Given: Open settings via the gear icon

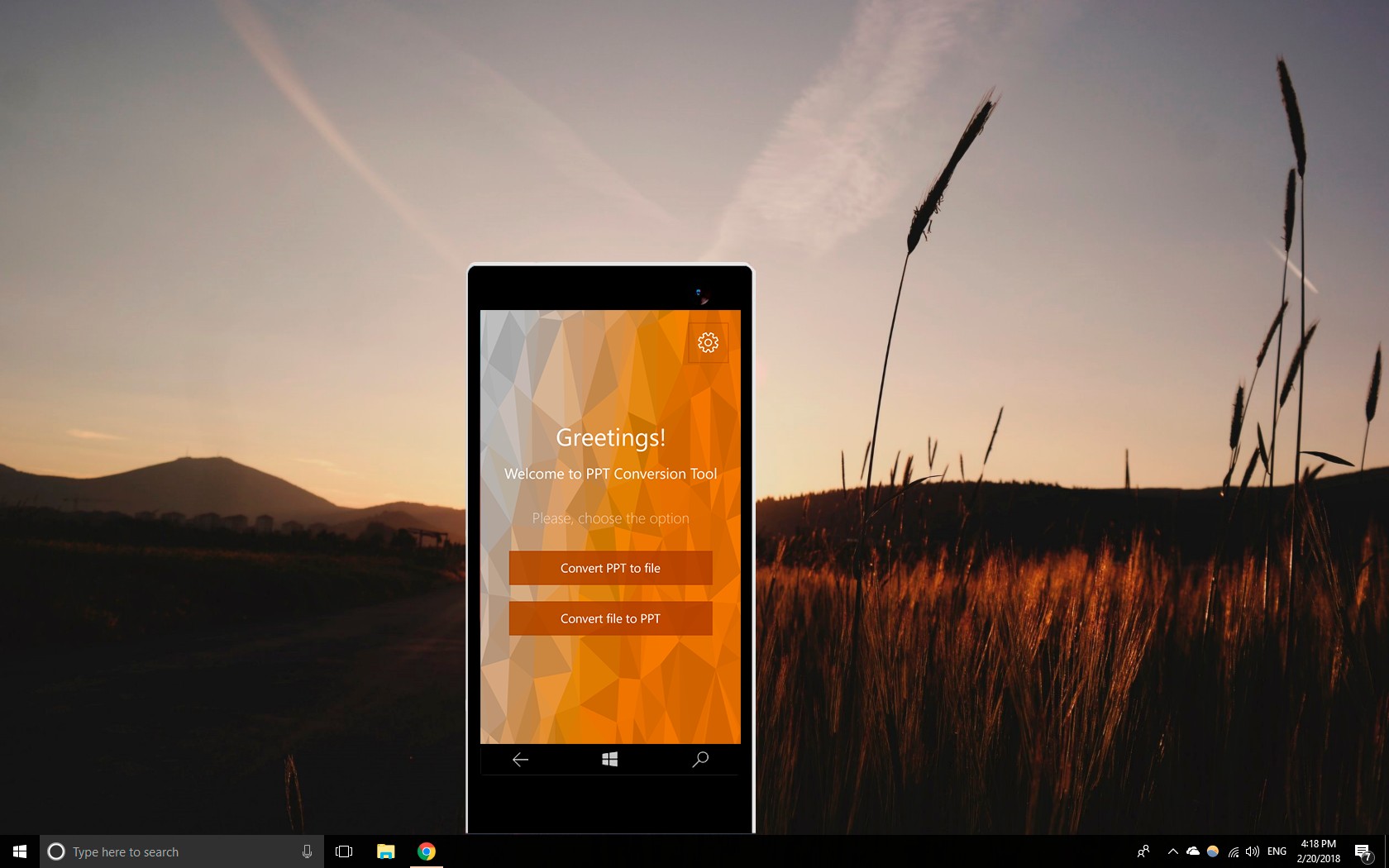Looking at the screenshot, I should coord(708,342).
